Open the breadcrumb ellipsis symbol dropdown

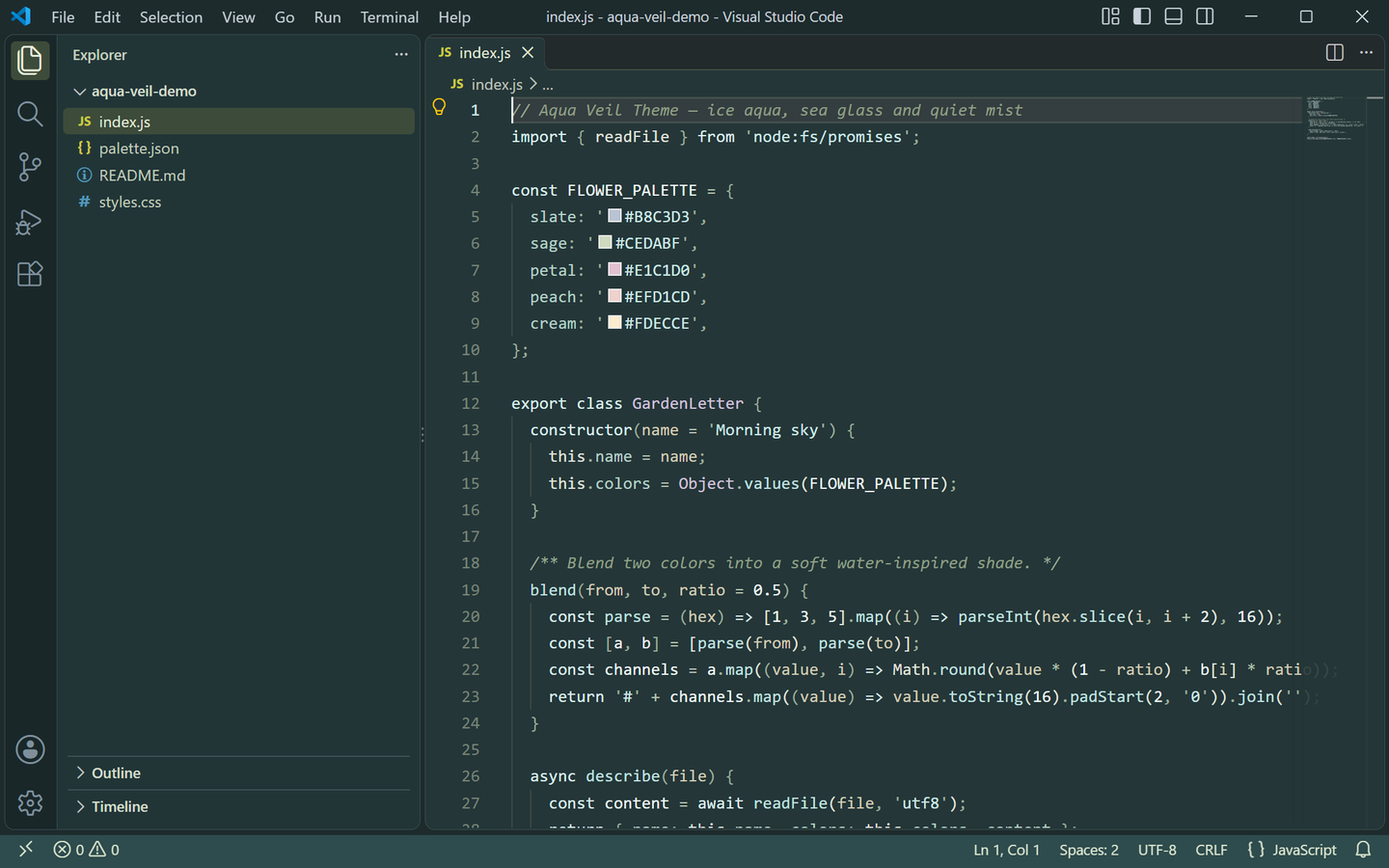pos(548,85)
